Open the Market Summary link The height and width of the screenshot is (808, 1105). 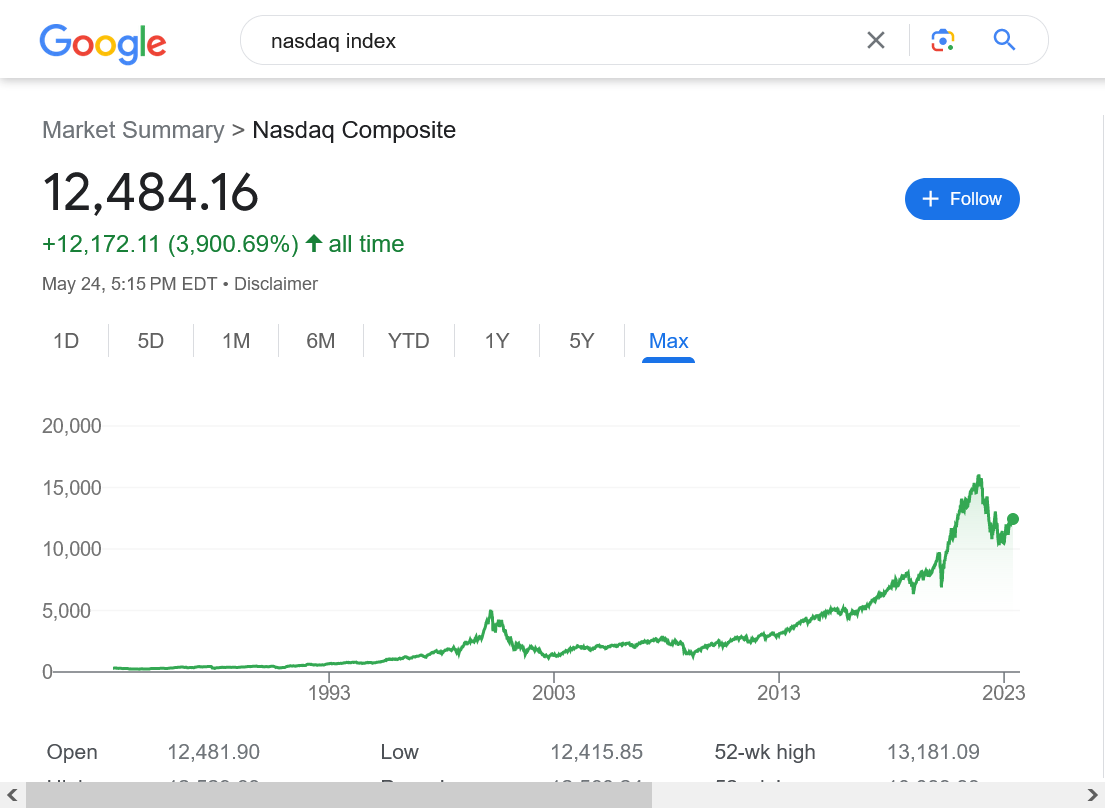pos(133,130)
